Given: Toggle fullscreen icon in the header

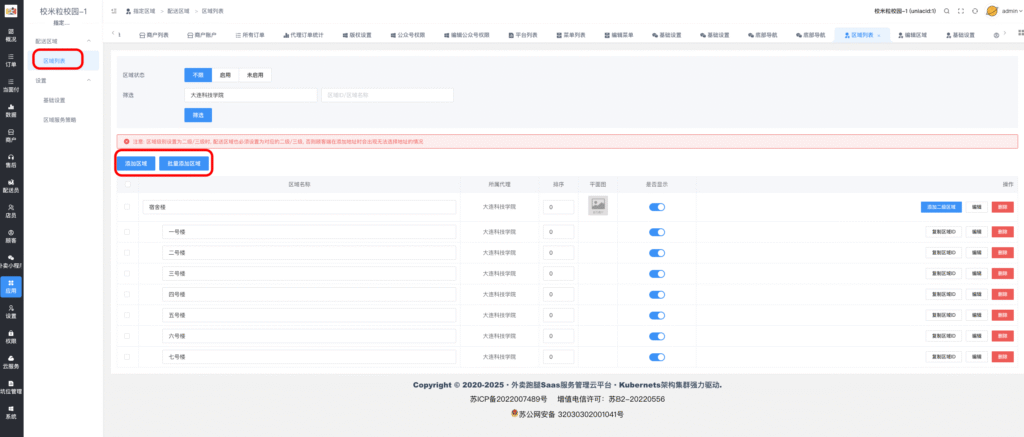Looking at the screenshot, I should (961, 11).
